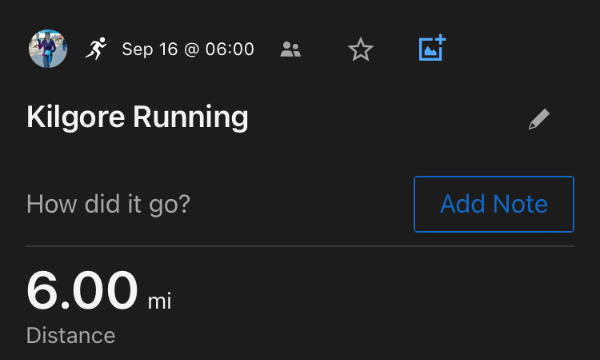Image resolution: width=600 pixels, height=360 pixels.
Task: Mark activity as favorite with star
Action: coord(360,49)
